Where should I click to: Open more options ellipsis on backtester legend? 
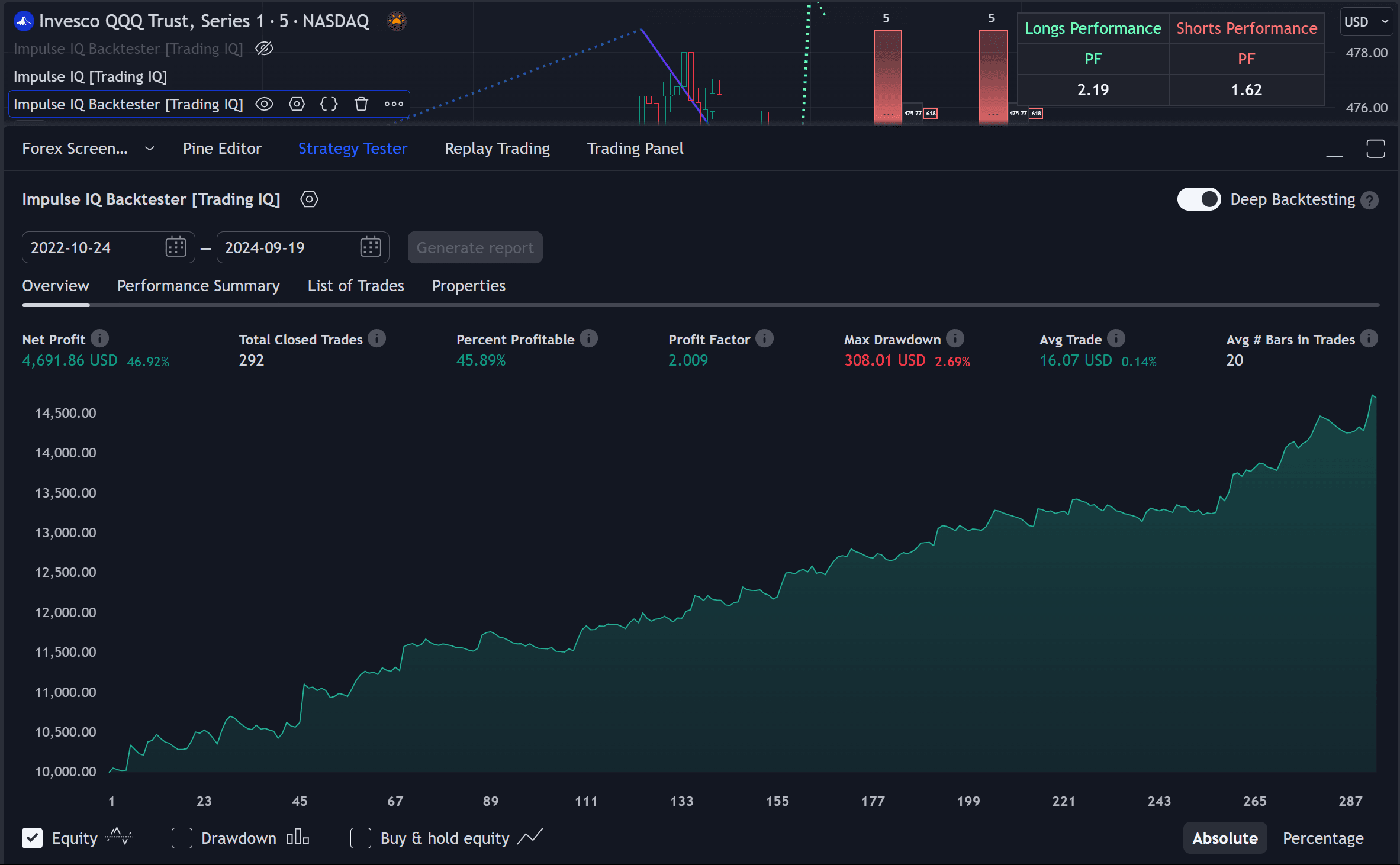pyautogui.click(x=394, y=104)
